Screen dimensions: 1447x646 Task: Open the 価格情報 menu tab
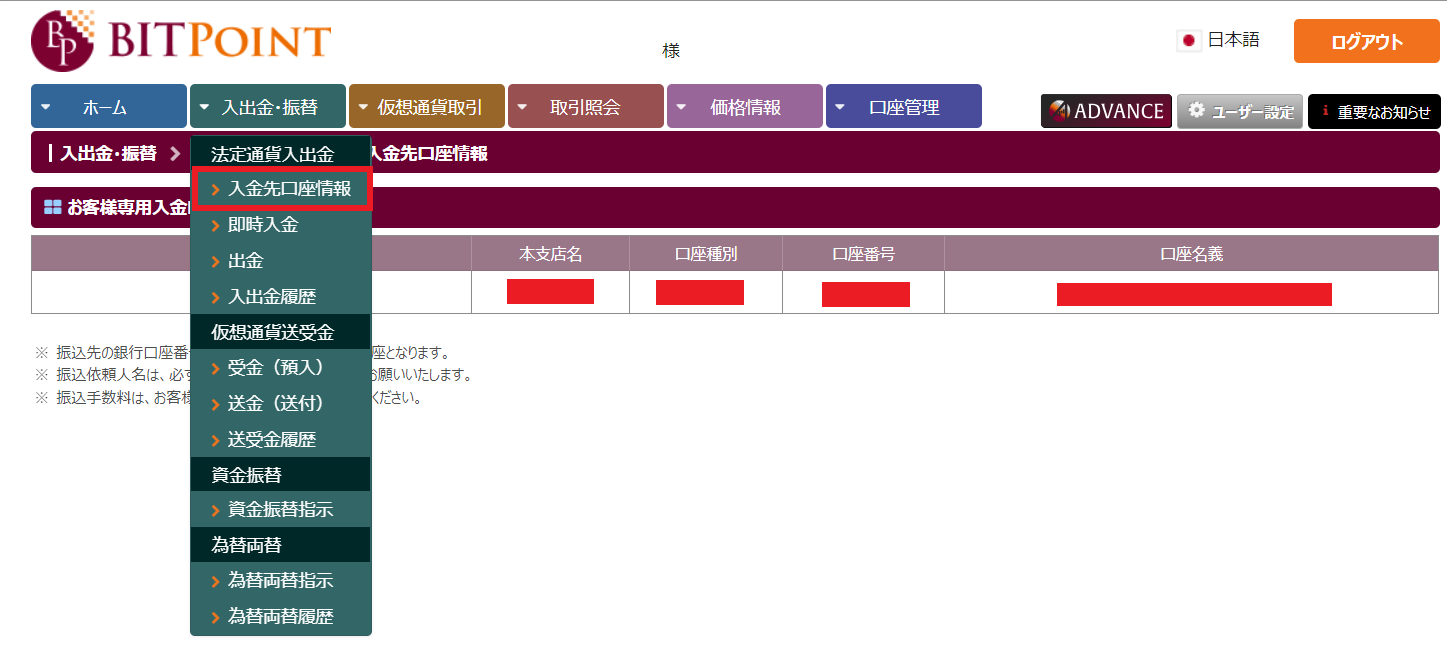745,106
